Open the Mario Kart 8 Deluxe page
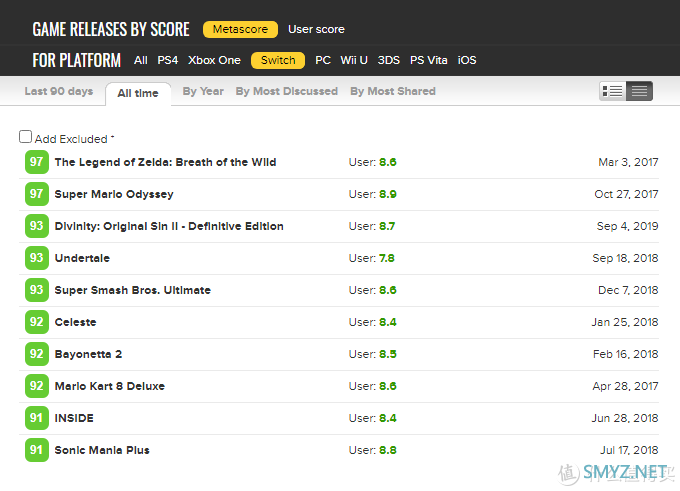The image size is (680, 491). pyautogui.click(x=110, y=386)
